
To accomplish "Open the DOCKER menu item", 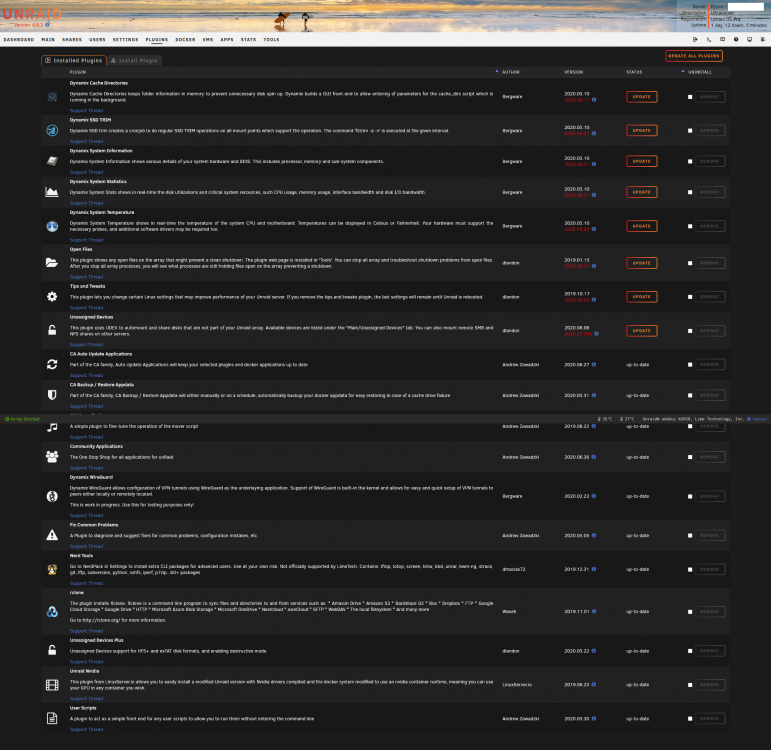I will 185,39.
